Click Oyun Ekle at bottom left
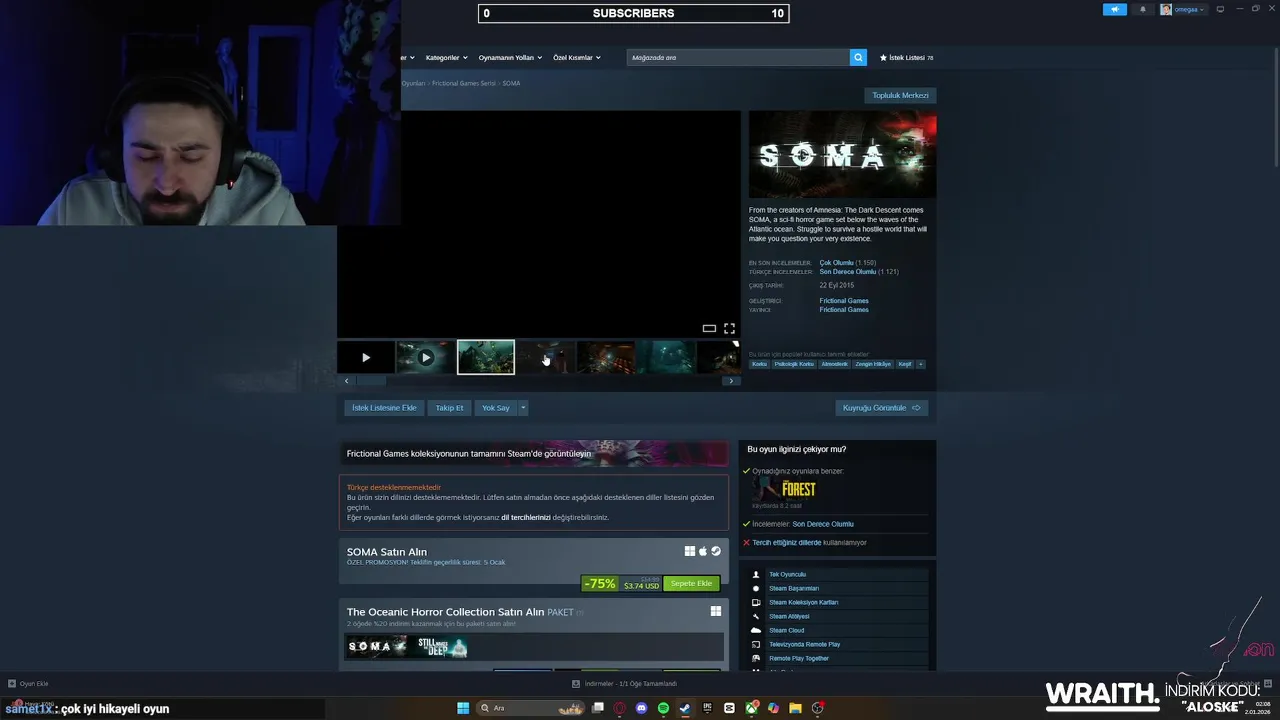Image resolution: width=1280 pixels, height=720 pixels. 29,684
